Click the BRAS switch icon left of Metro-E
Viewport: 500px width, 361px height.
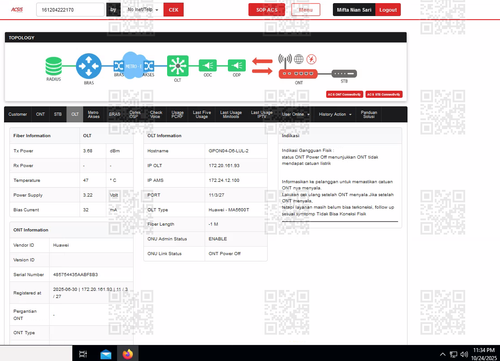(x=118, y=66)
